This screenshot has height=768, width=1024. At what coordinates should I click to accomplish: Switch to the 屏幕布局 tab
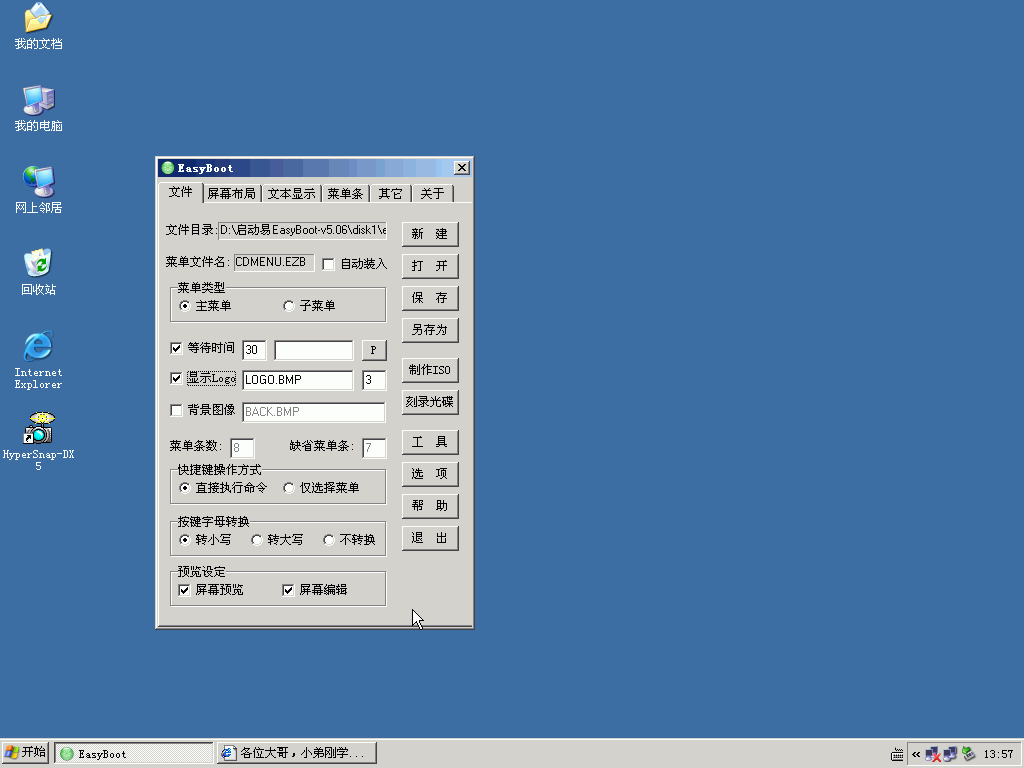[x=231, y=194]
